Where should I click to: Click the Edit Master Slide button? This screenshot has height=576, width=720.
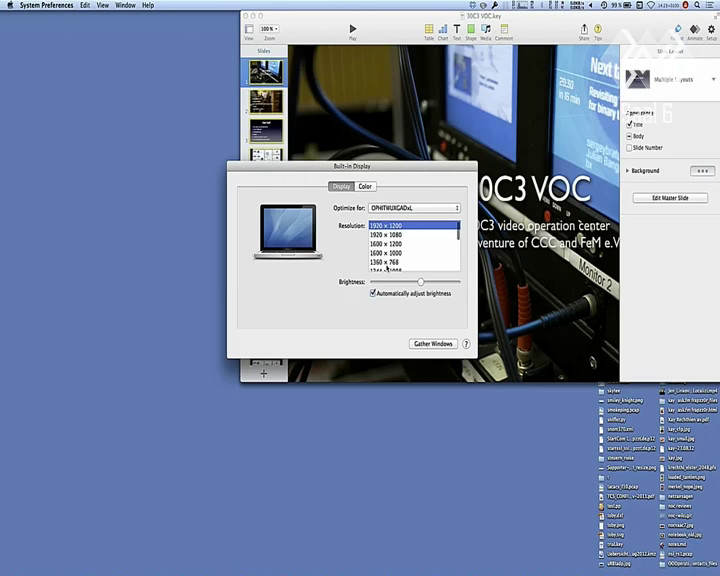click(670, 198)
